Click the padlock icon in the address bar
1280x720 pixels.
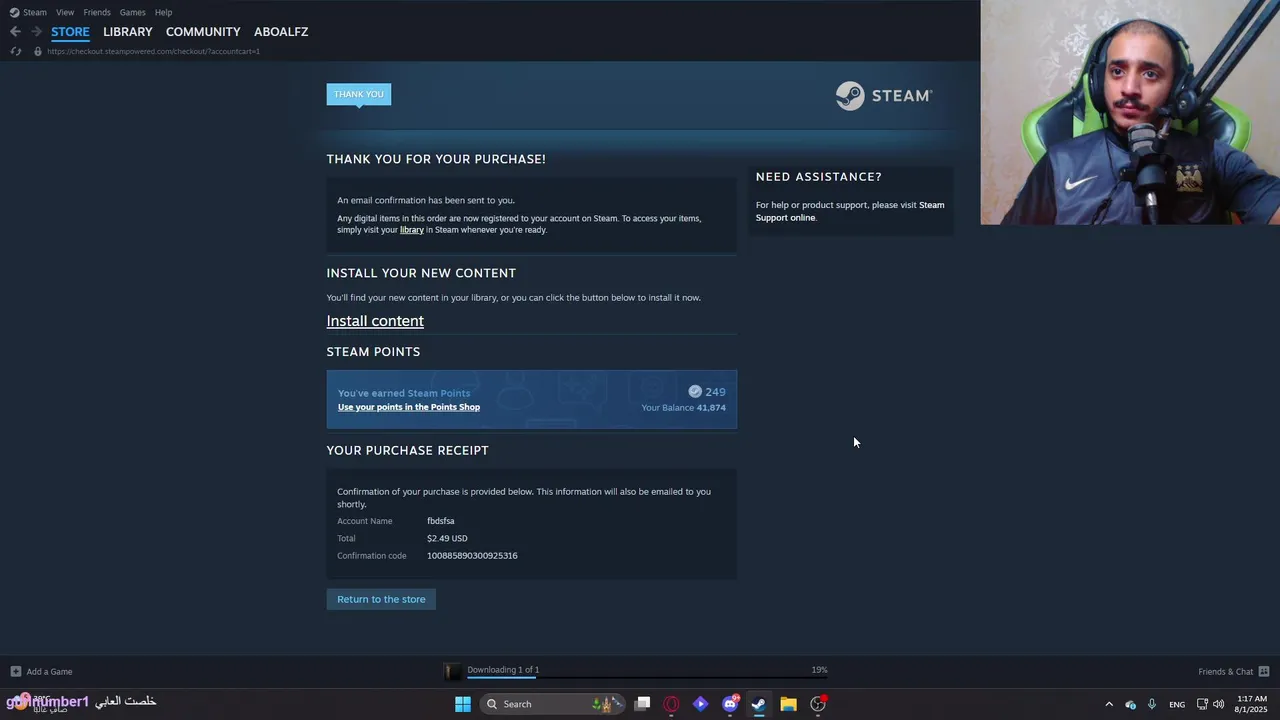click(x=38, y=51)
